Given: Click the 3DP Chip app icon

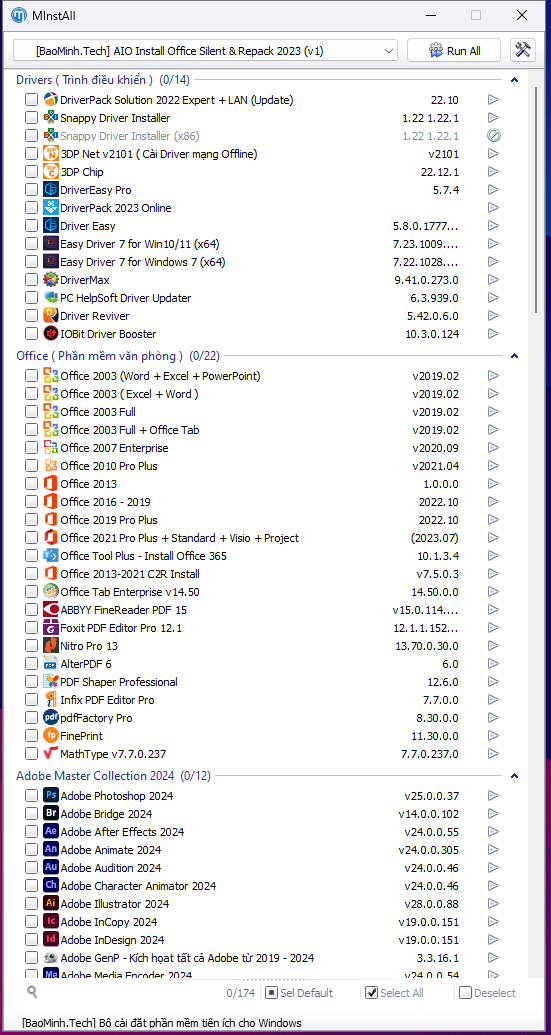Looking at the screenshot, I should click(x=51, y=172).
